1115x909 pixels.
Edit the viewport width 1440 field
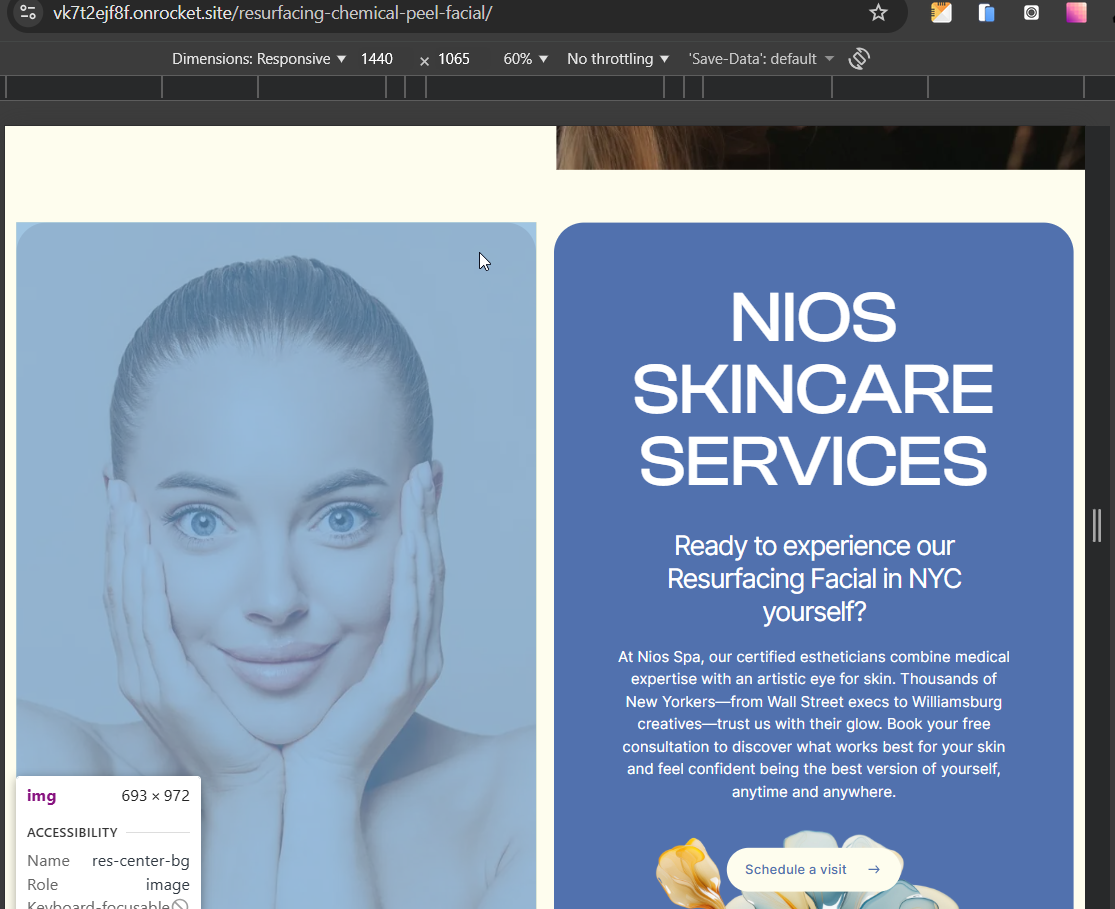click(377, 59)
